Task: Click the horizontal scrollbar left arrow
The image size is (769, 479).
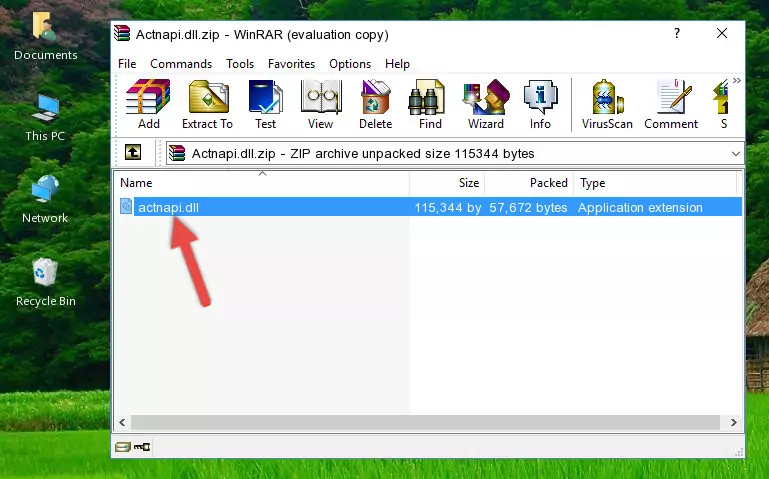Action: pos(122,422)
